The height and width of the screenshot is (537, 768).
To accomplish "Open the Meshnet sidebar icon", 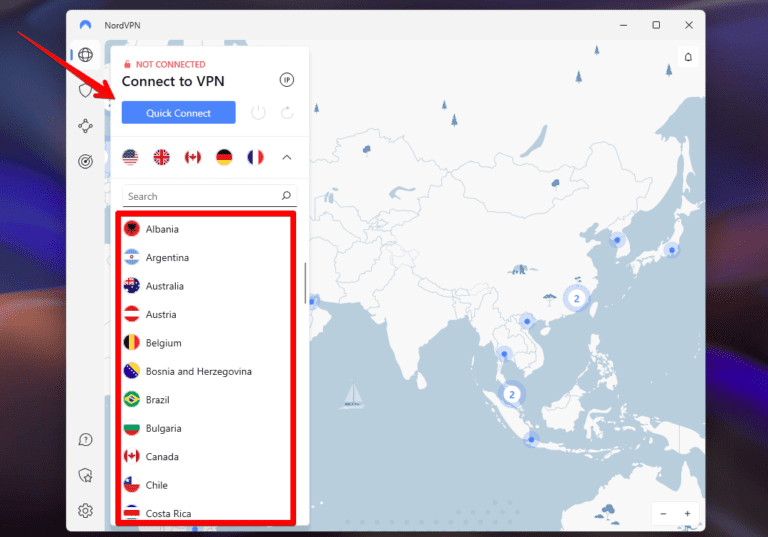I will pyautogui.click(x=86, y=126).
